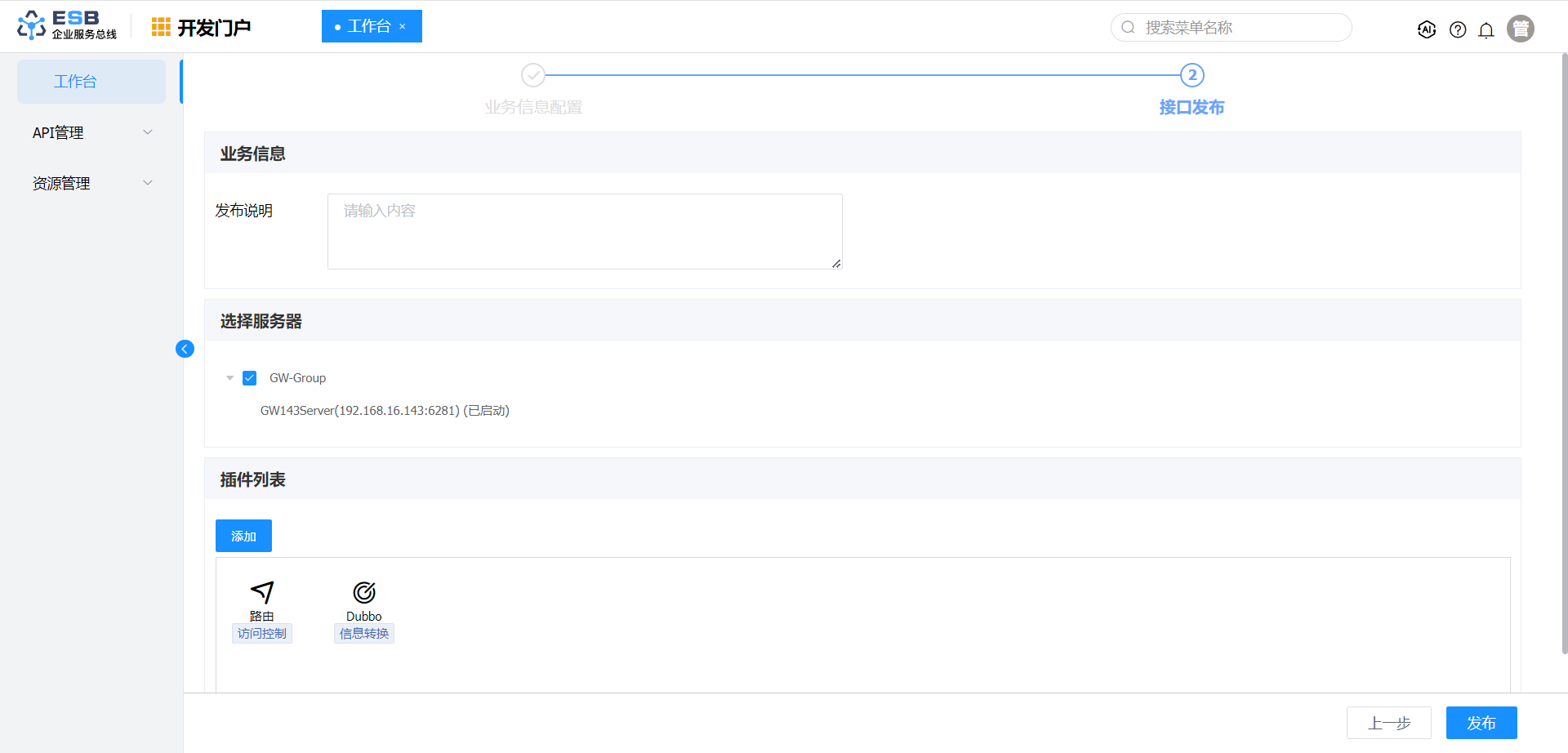Open the orange app grid menu icon
The height and width of the screenshot is (753, 1568).
pyautogui.click(x=161, y=27)
